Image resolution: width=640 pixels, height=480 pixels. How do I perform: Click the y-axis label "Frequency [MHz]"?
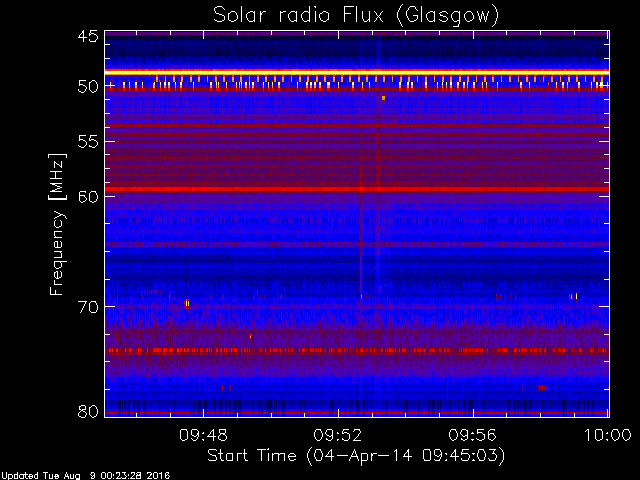(x=57, y=224)
